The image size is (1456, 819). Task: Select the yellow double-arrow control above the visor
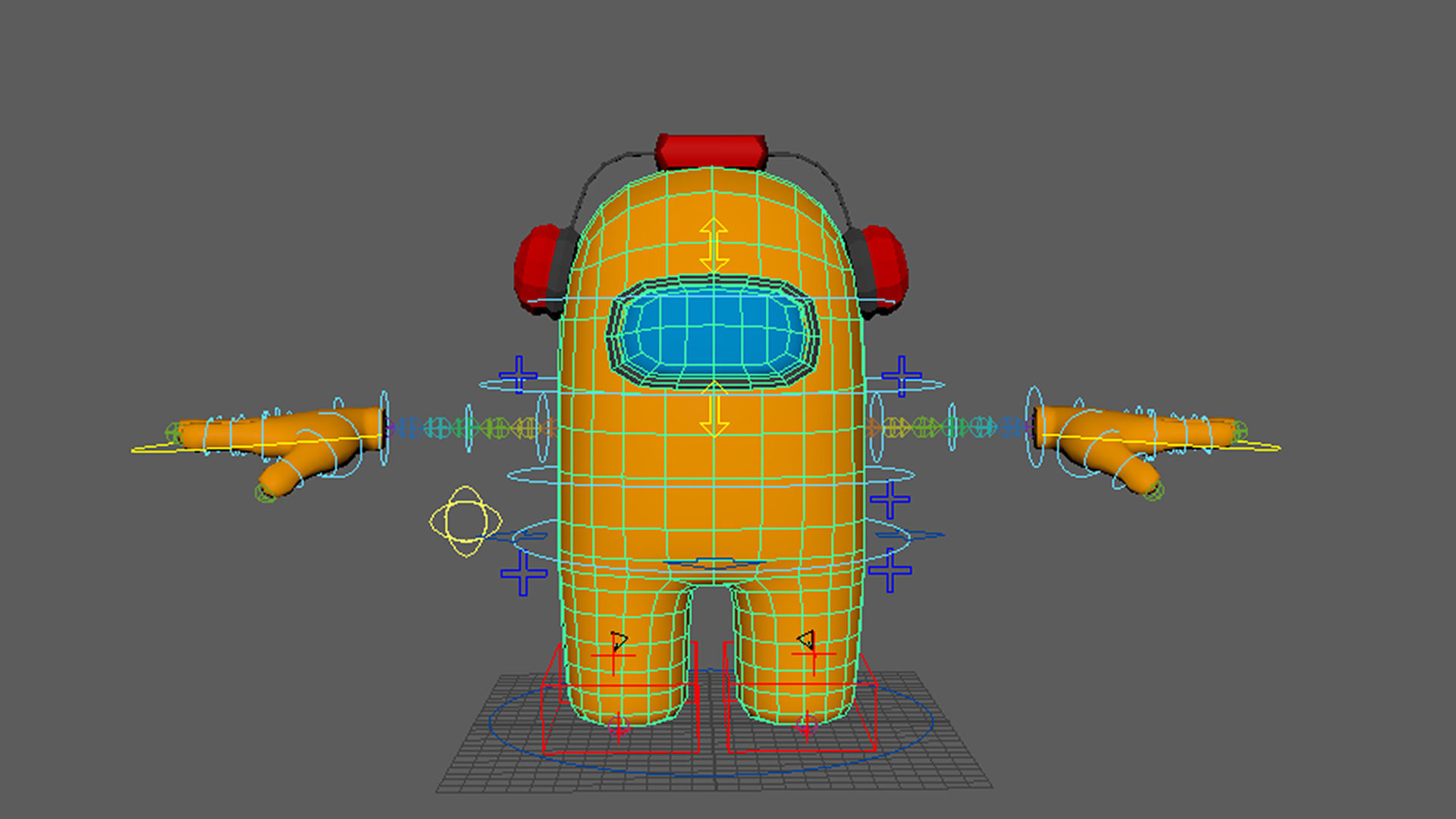point(714,245)
